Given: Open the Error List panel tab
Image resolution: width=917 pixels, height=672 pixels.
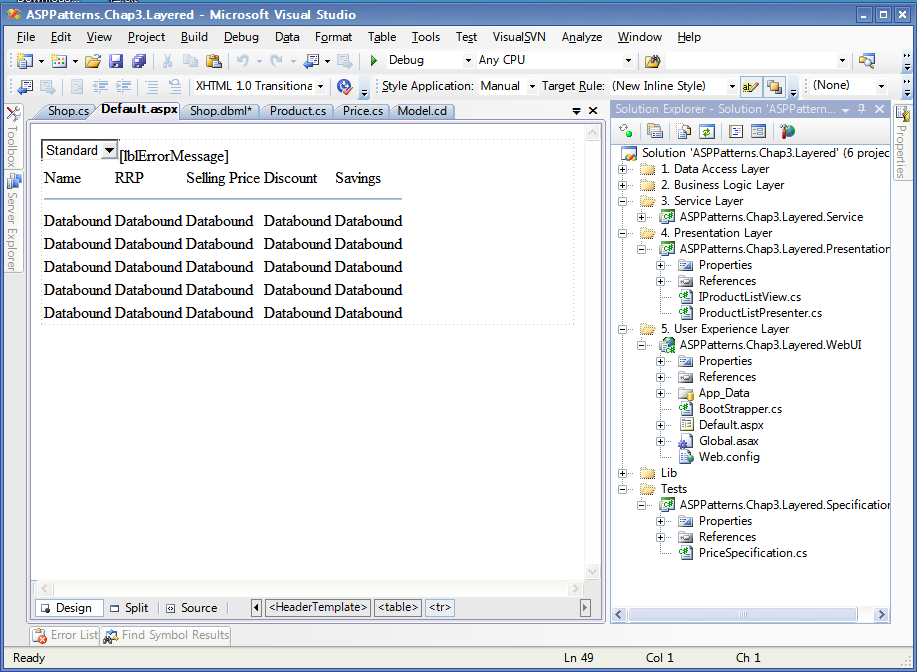Looking at the screenshot, I should point(65,635).
